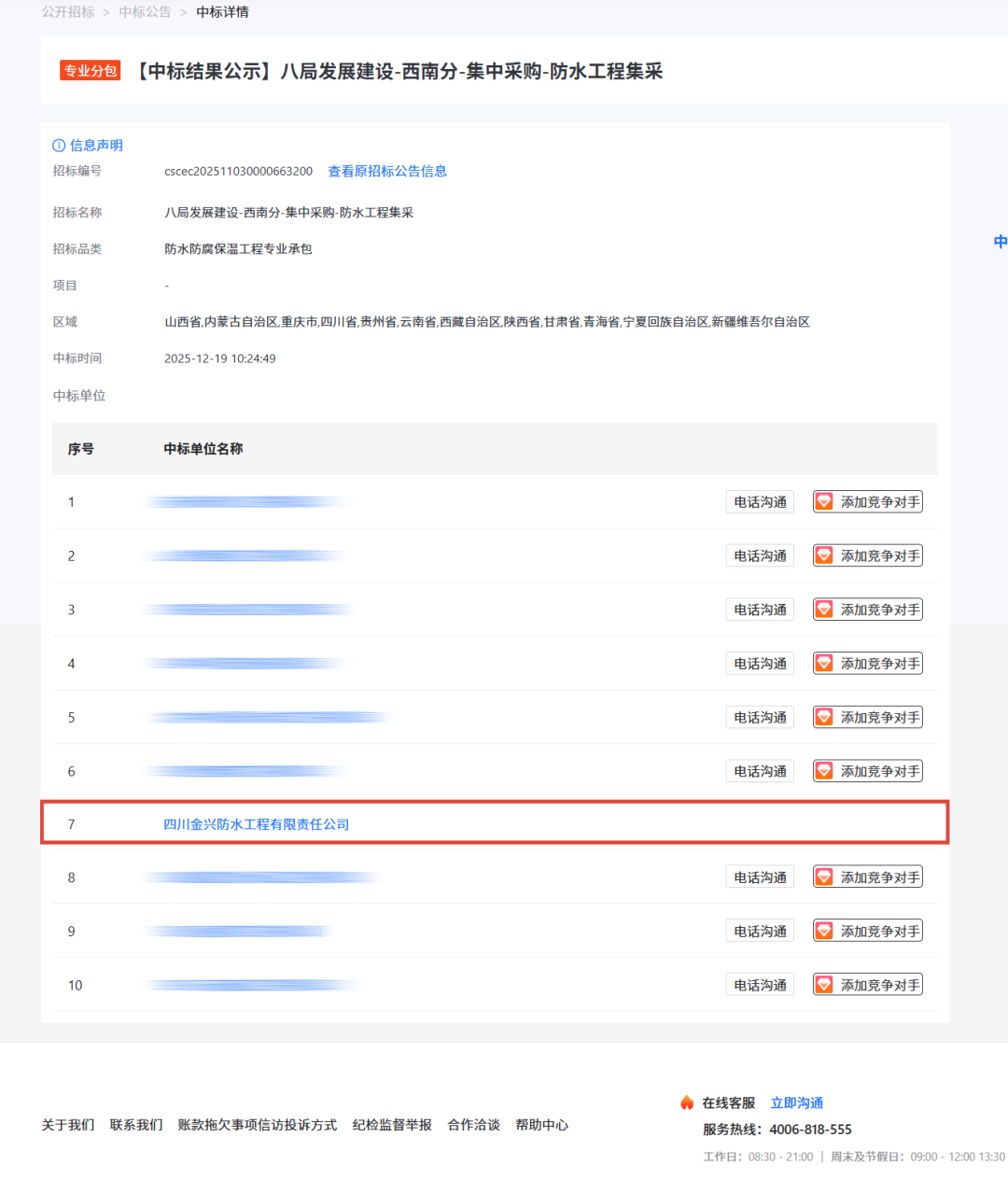Open 中标公告 from the breadcrumb
The width and height of the screenshot is (1008, 1179).
tap(144, 11)
